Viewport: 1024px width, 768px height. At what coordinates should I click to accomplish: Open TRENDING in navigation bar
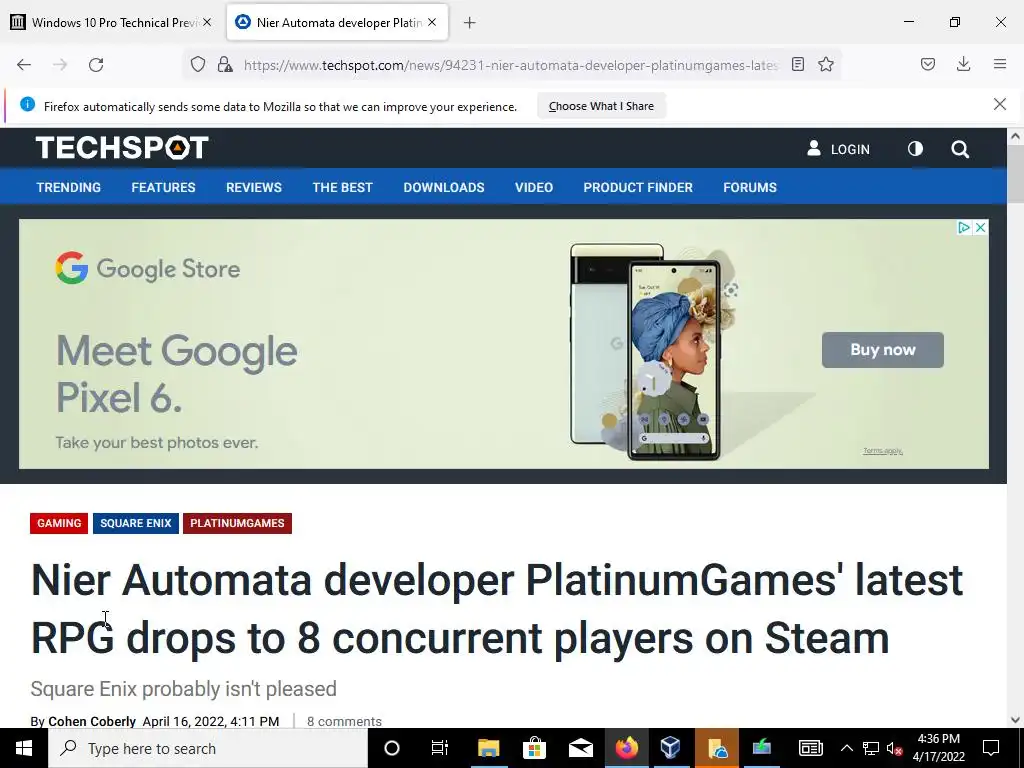point(69,187)
